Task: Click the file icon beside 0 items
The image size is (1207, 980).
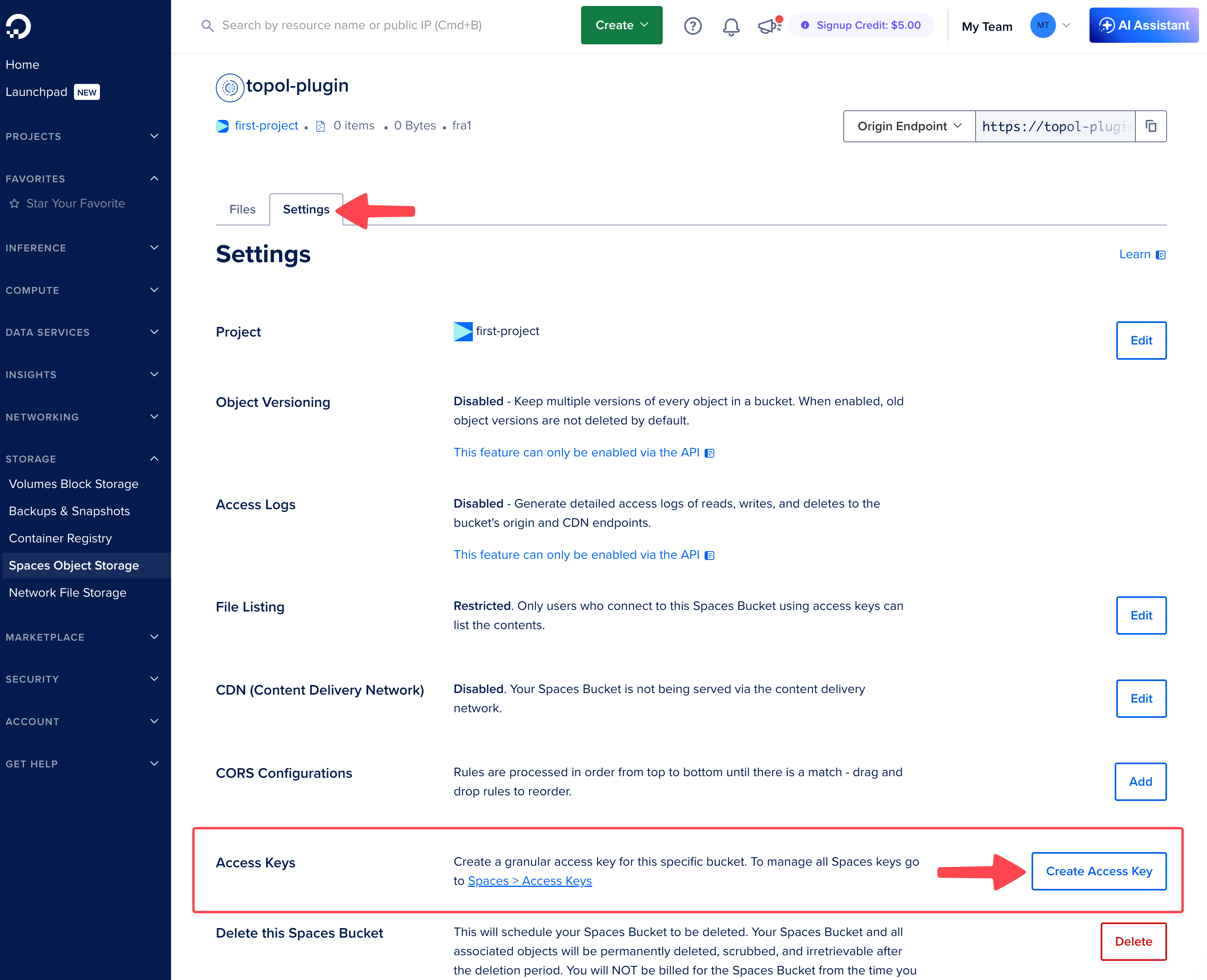Action: [321, 126]
